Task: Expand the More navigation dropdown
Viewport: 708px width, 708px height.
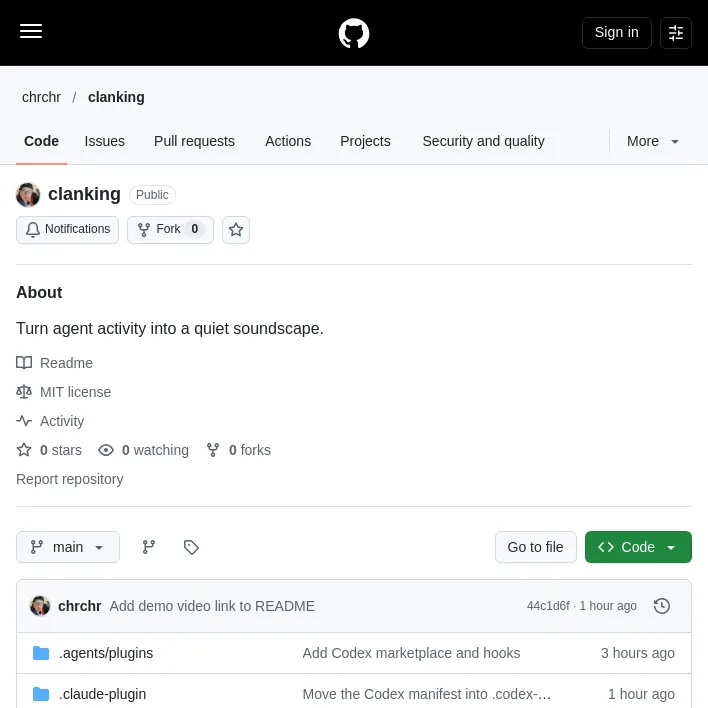Action: pos(652,141)
